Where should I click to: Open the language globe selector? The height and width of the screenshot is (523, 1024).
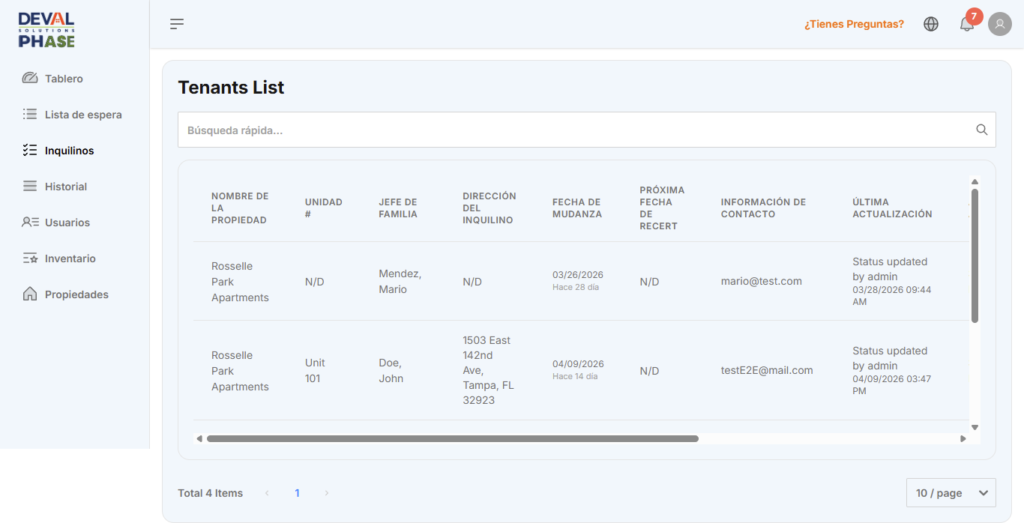(931, 24)
